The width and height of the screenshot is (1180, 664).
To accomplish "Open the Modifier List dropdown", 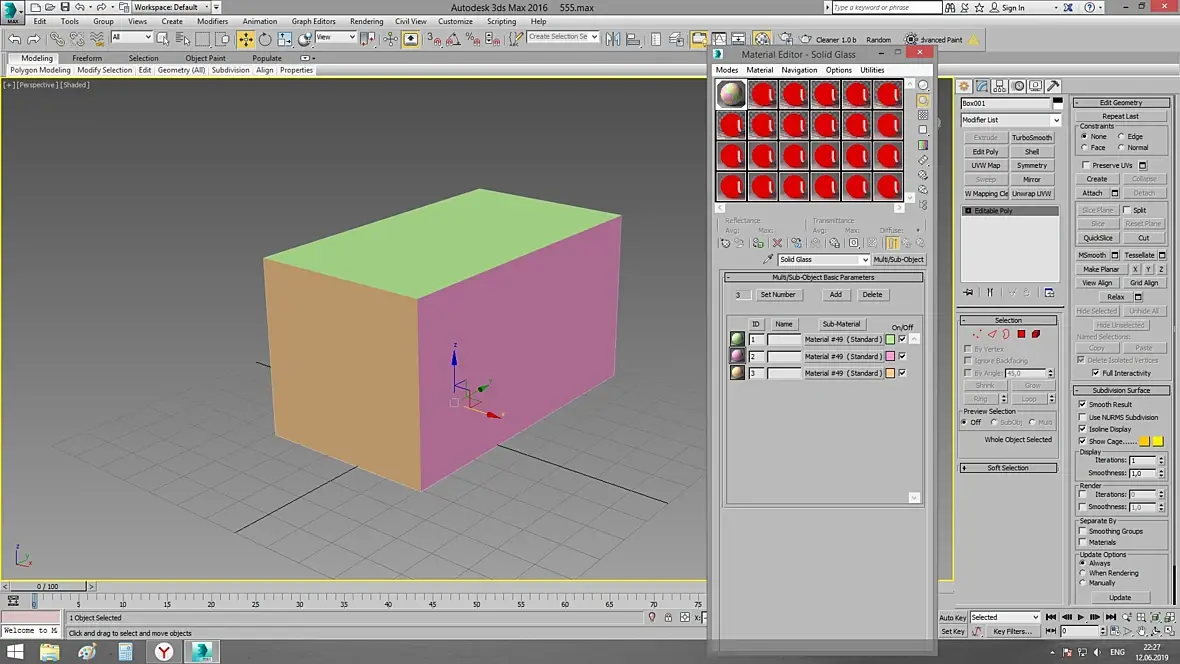I will point(1010,120).
